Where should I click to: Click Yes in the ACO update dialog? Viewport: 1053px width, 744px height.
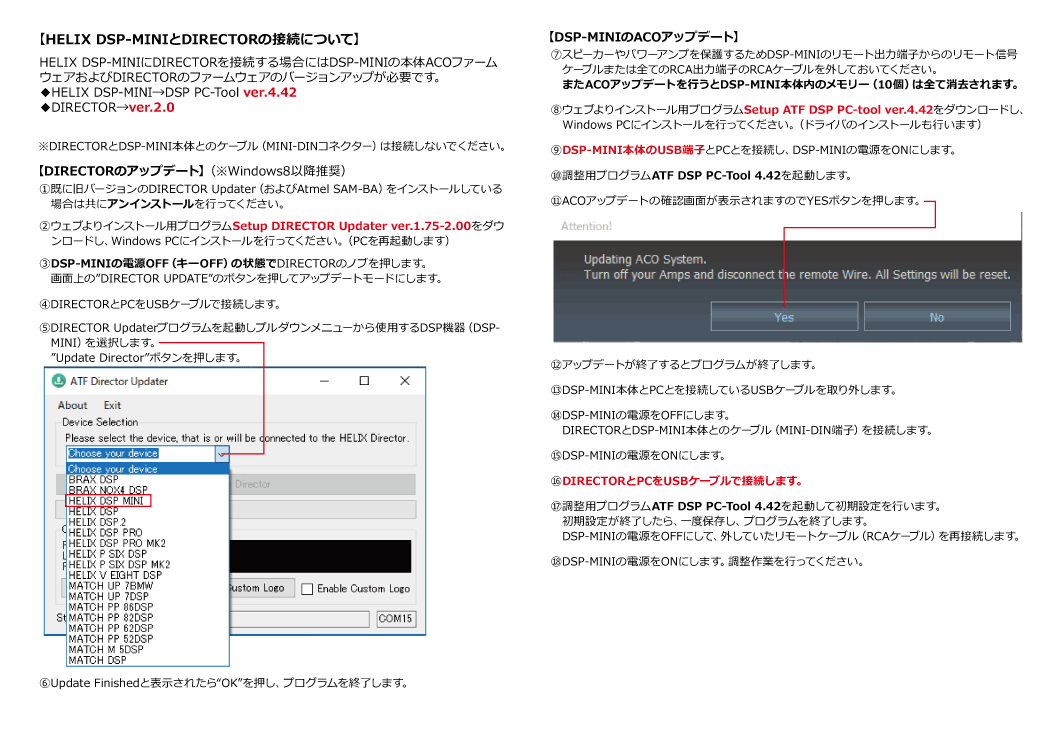point(784,317)
